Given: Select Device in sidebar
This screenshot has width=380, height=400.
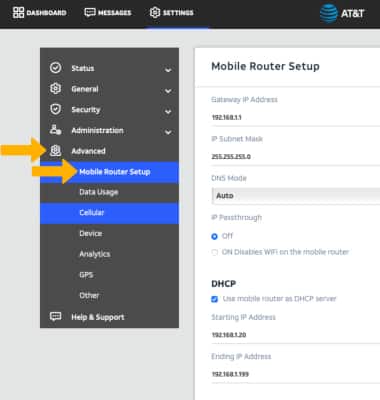Looking at the screenshot, I should pyautogui.click(x=110, y=234).
